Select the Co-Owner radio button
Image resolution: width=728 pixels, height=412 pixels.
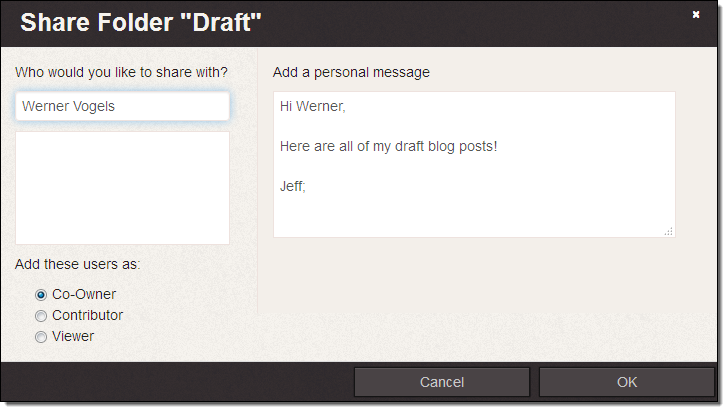[x=41, y=295]
